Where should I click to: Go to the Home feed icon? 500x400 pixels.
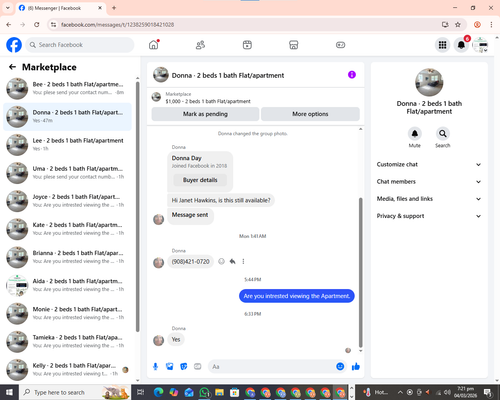154,45
